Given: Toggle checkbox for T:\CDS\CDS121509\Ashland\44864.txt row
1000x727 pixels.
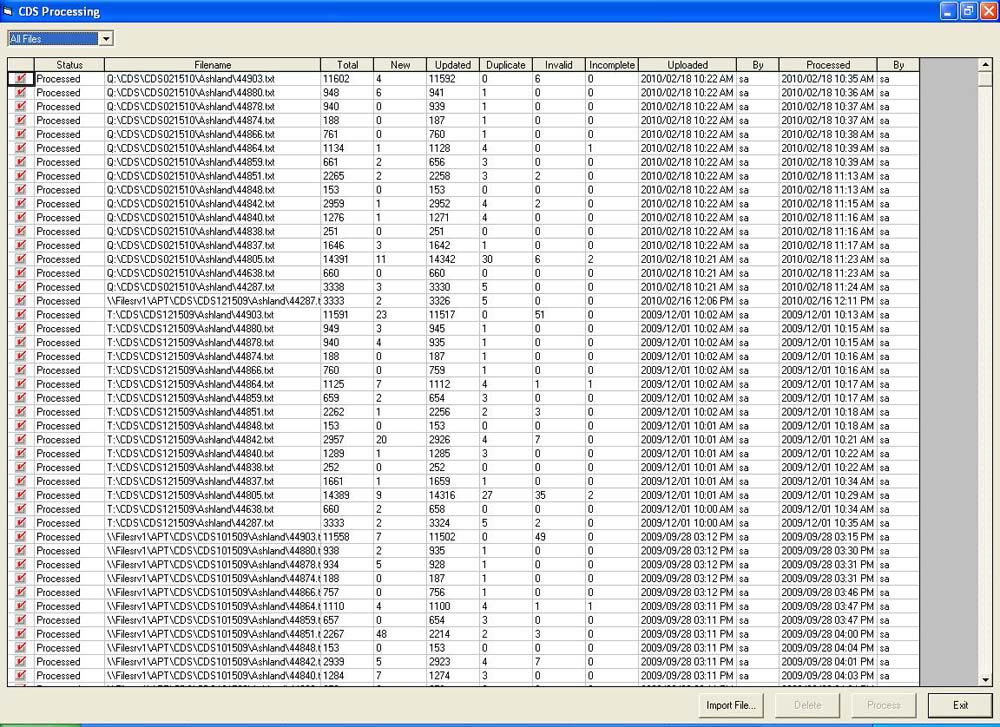Looking at the screenshot, I should (20, 384).
